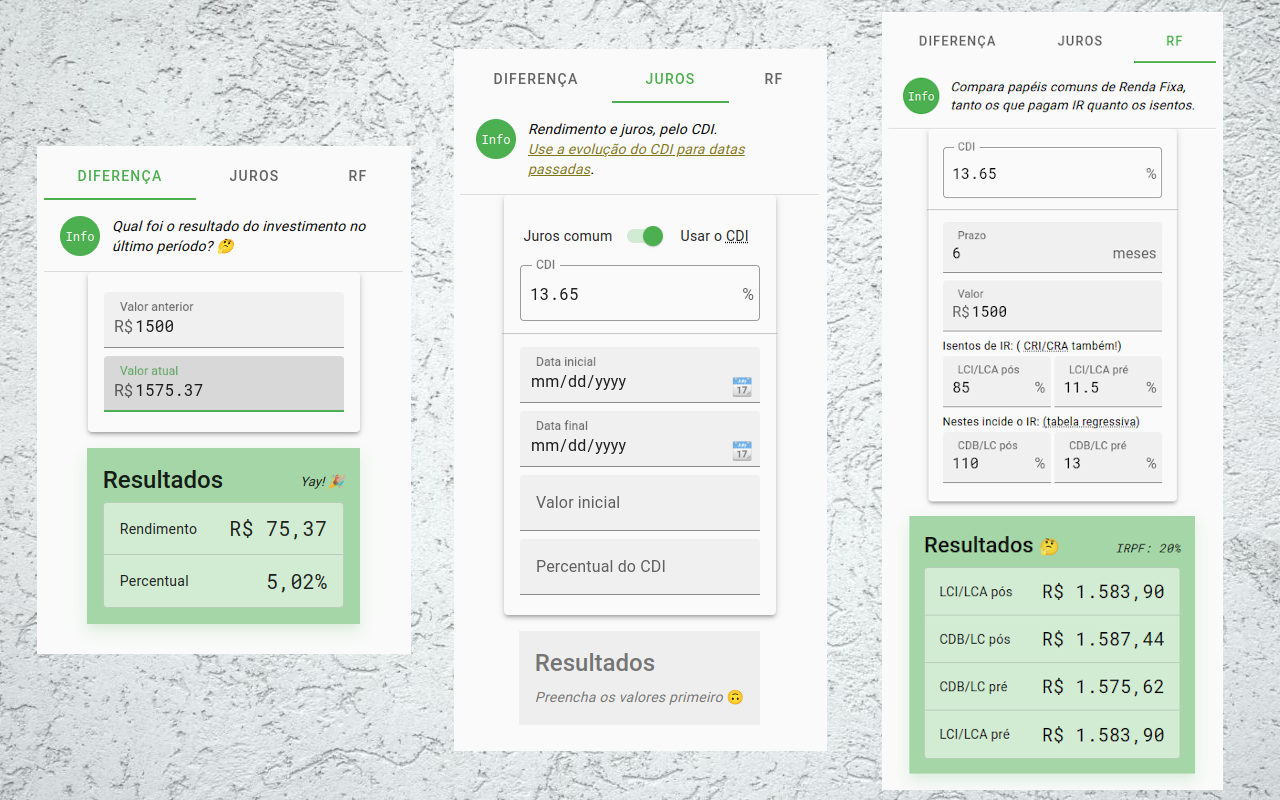1280x800 pixels.
Task: Switch to the JUROS tab in the left card
Action: 254,176
